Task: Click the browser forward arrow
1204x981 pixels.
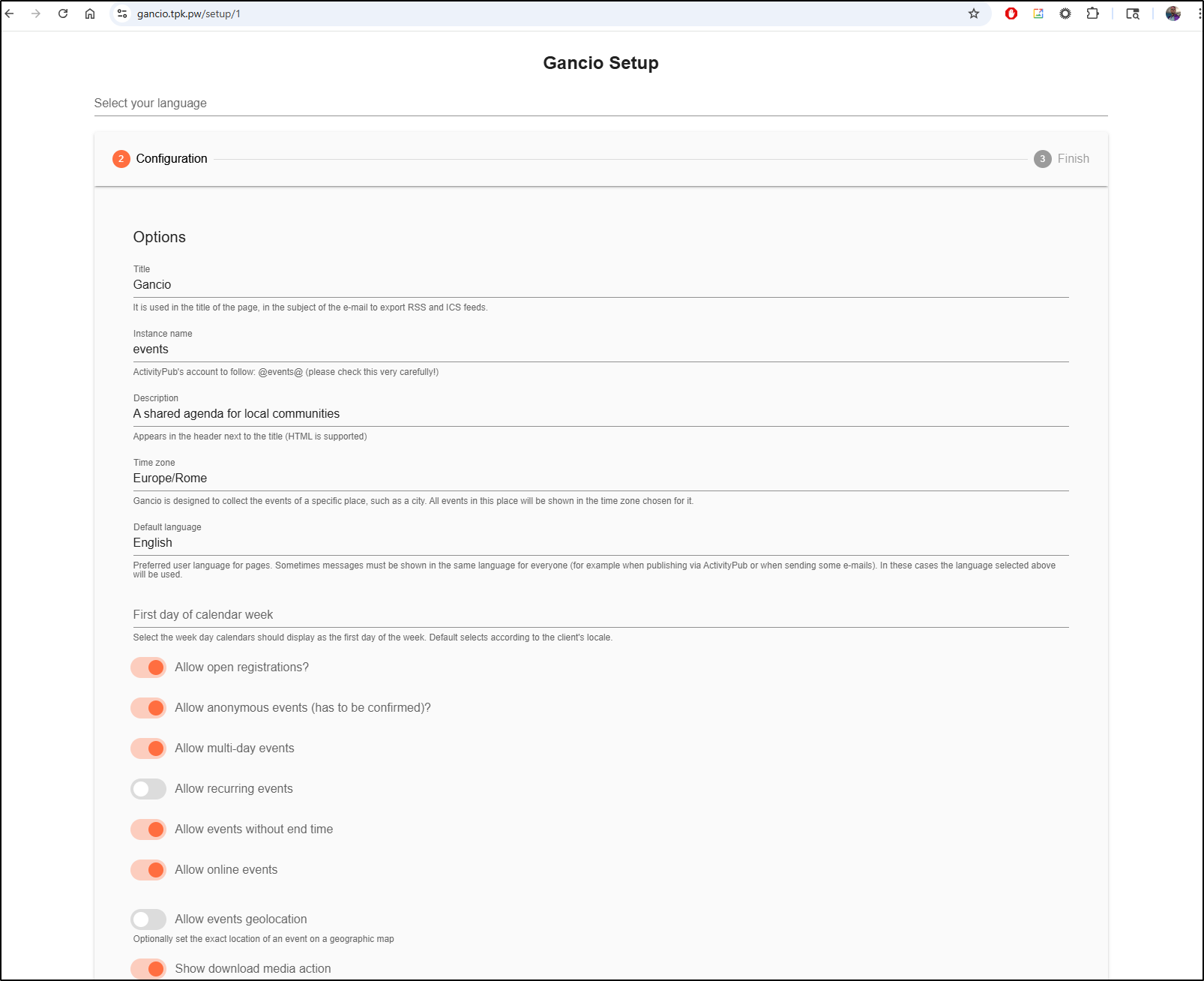Action: [x=36, y=13]
